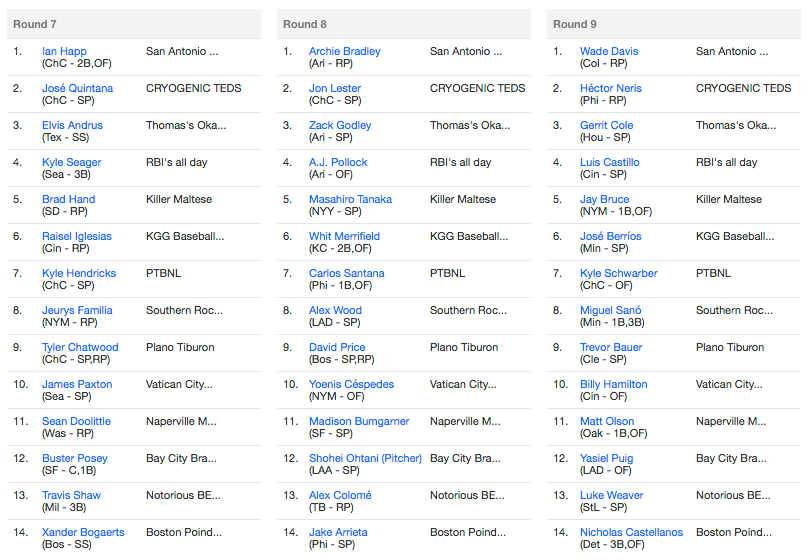
Task: Click Xander Bogaerts player name
Action: tap(83, 532)
